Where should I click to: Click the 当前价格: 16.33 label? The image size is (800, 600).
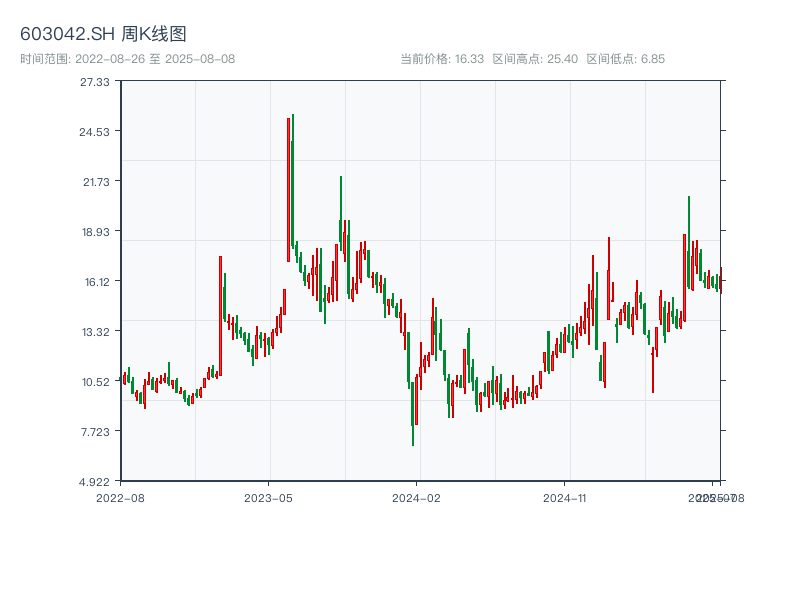click(442, 59)
